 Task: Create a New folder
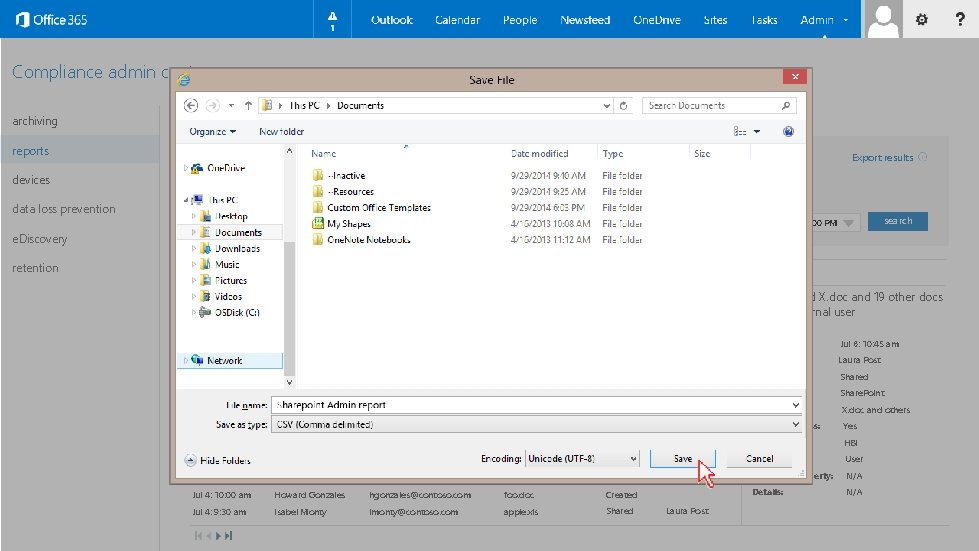coord(282,132)
